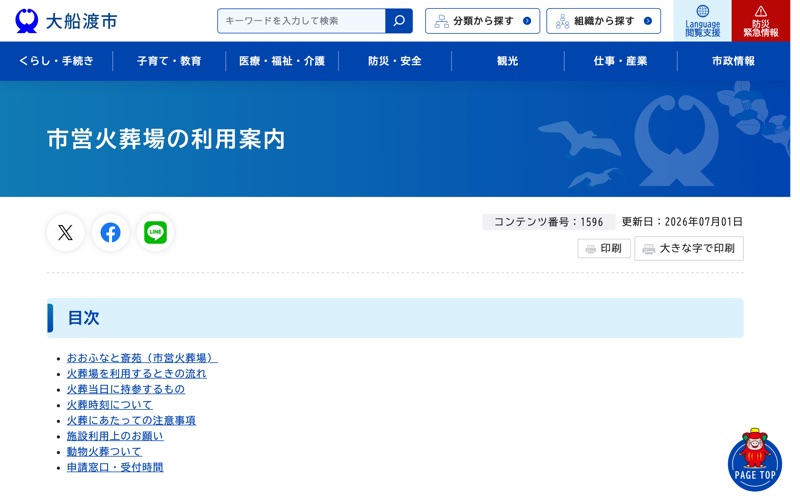
Task: Open 医療・福祉・介護 menu
Action: 282,61
